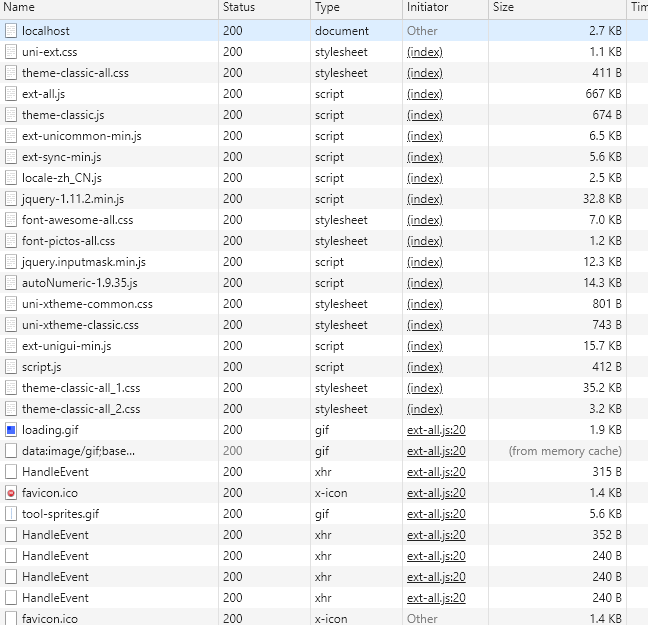Image resolution: width=648 pixels, height=625 pixels.
Task: Click the blue loading.gif file icon
Action: coord(11,430)
